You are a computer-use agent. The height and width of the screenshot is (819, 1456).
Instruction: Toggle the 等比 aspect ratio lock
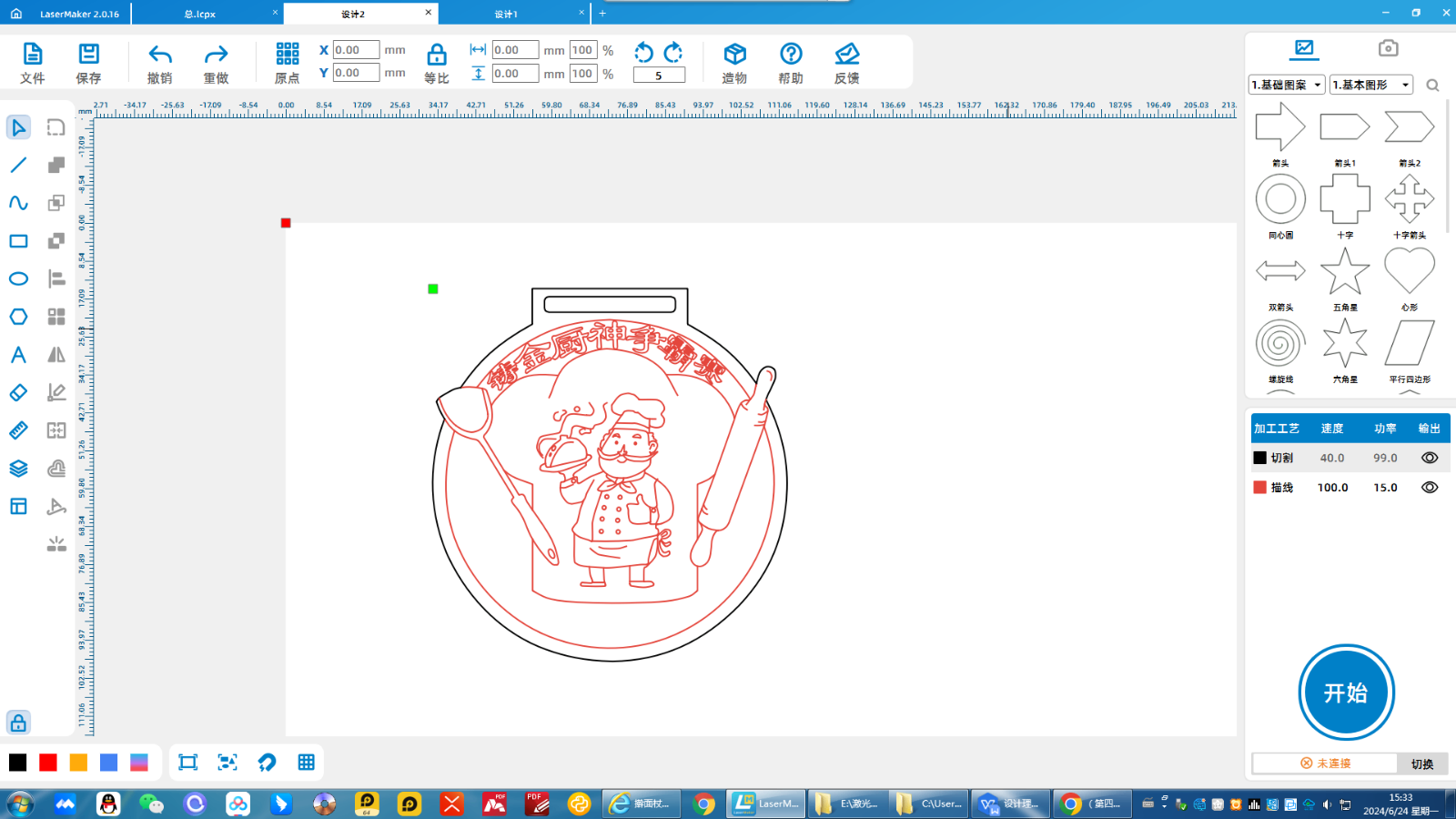pos(437,63)
